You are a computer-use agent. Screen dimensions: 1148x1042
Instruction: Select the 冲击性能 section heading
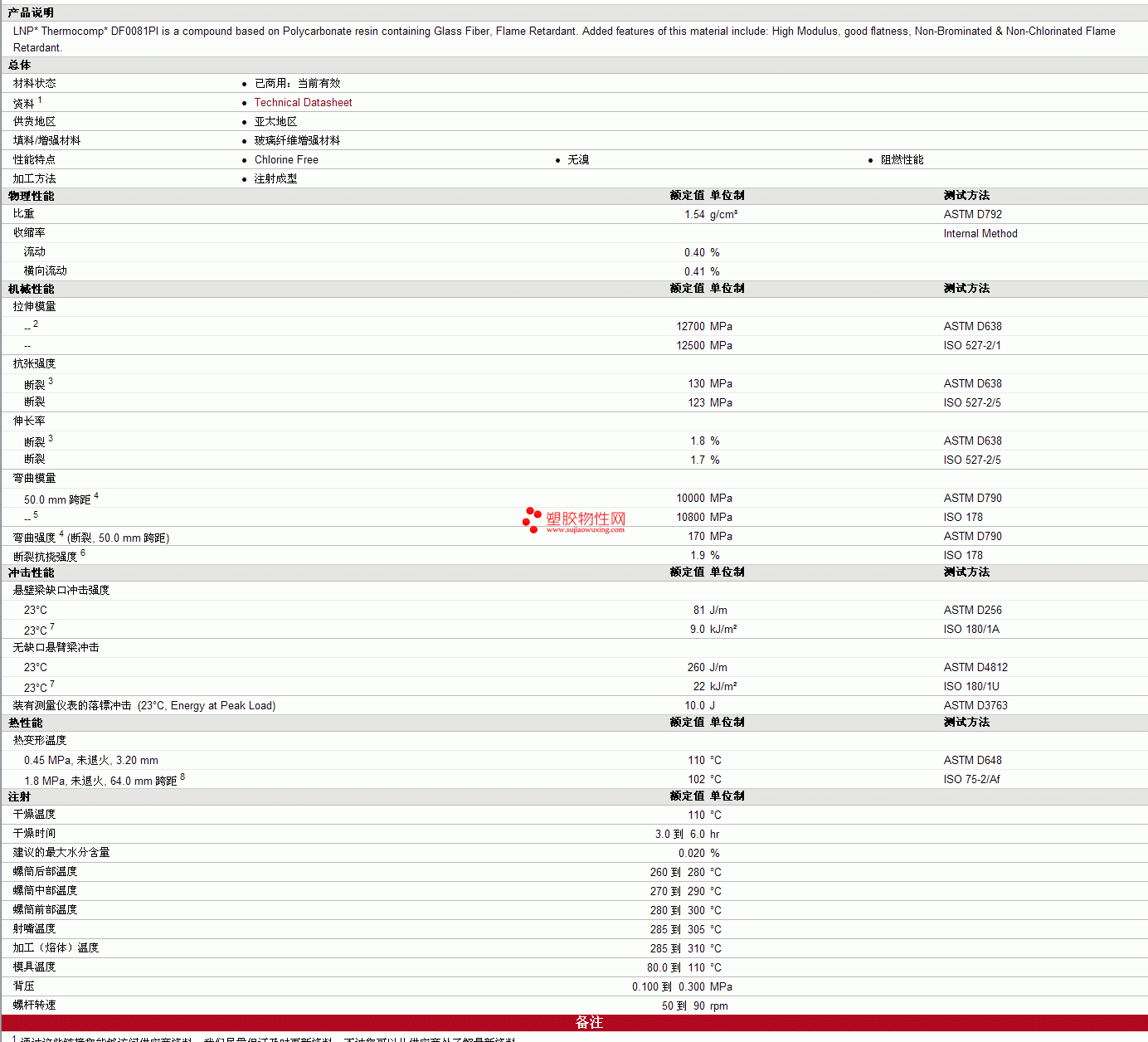(x=31, y=572)
